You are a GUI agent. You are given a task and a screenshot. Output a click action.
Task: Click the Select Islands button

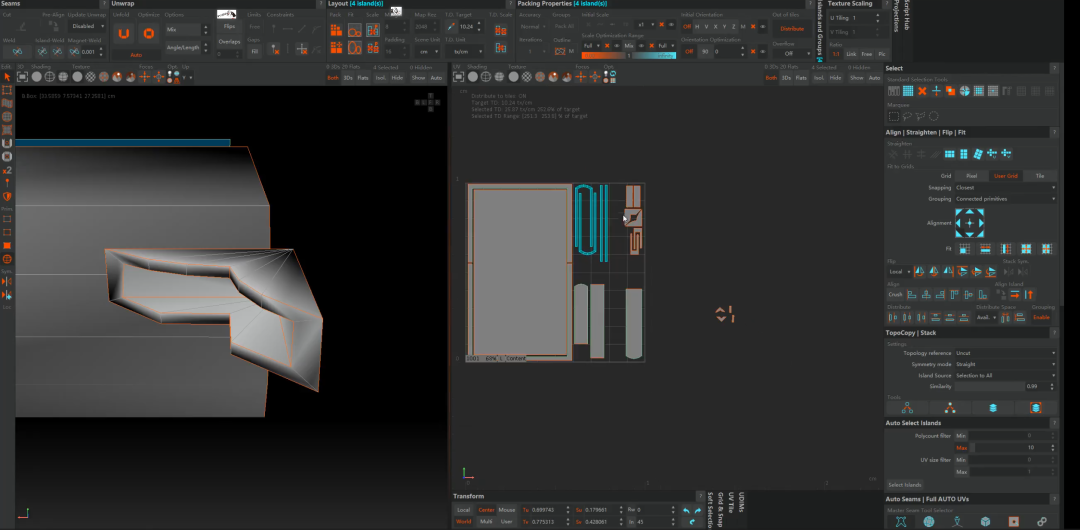pyautogui.click(x=905, y=485)
